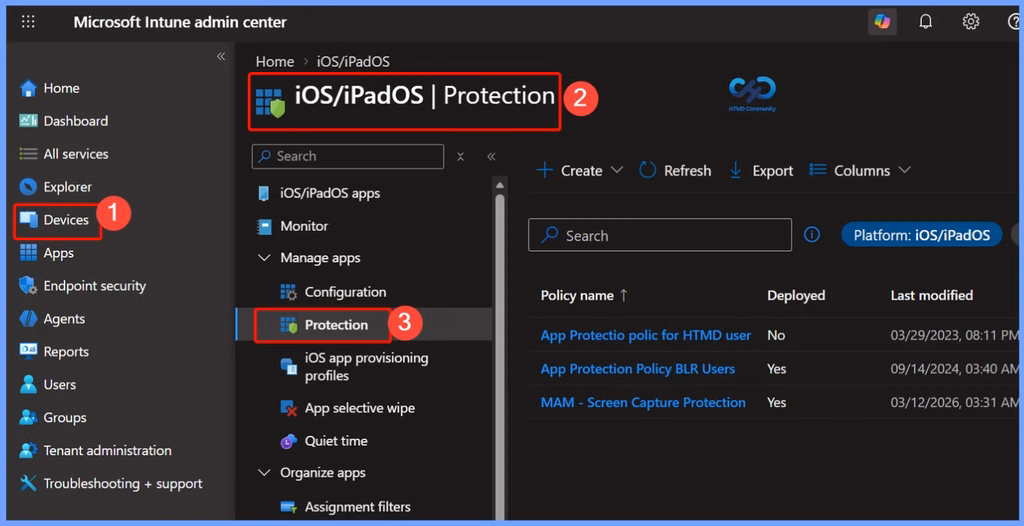Click the App selective wipe icon
Screen dimensions: 1024x526
point(289,408)
